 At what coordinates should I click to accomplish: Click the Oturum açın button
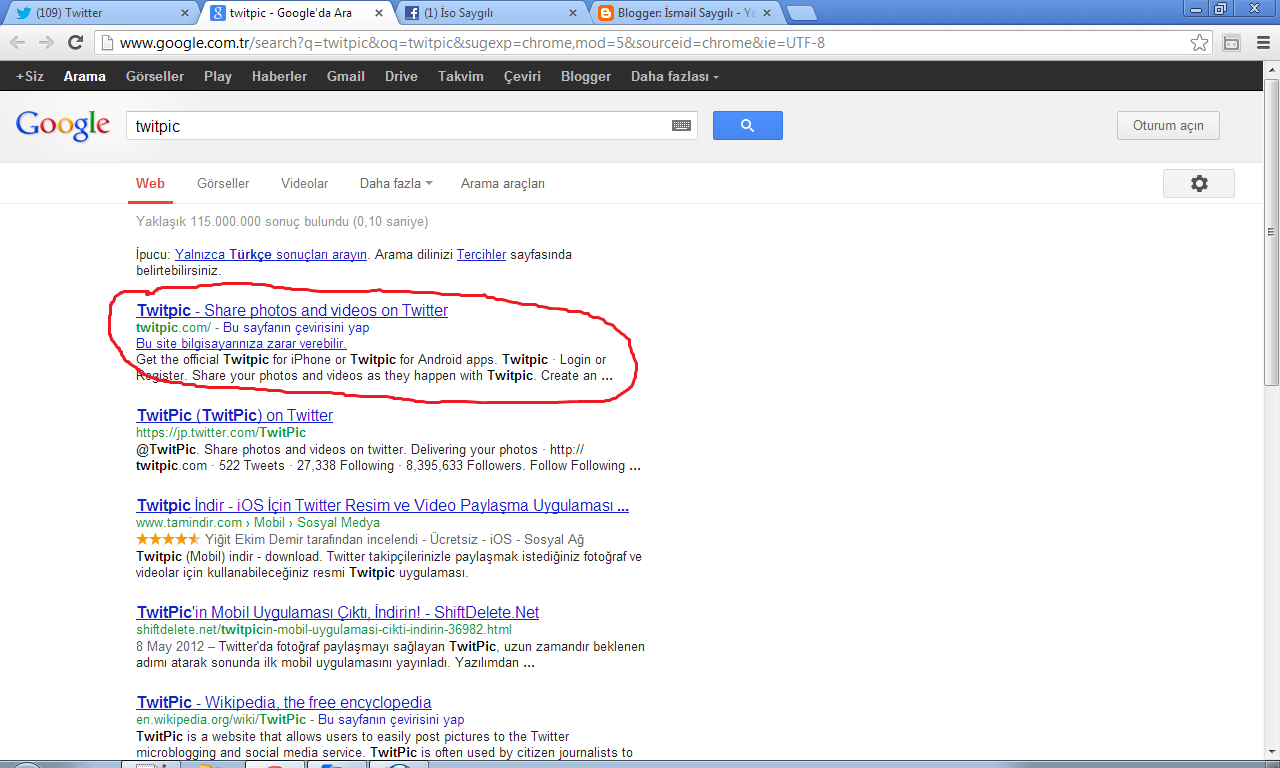tap(1168, 126)
